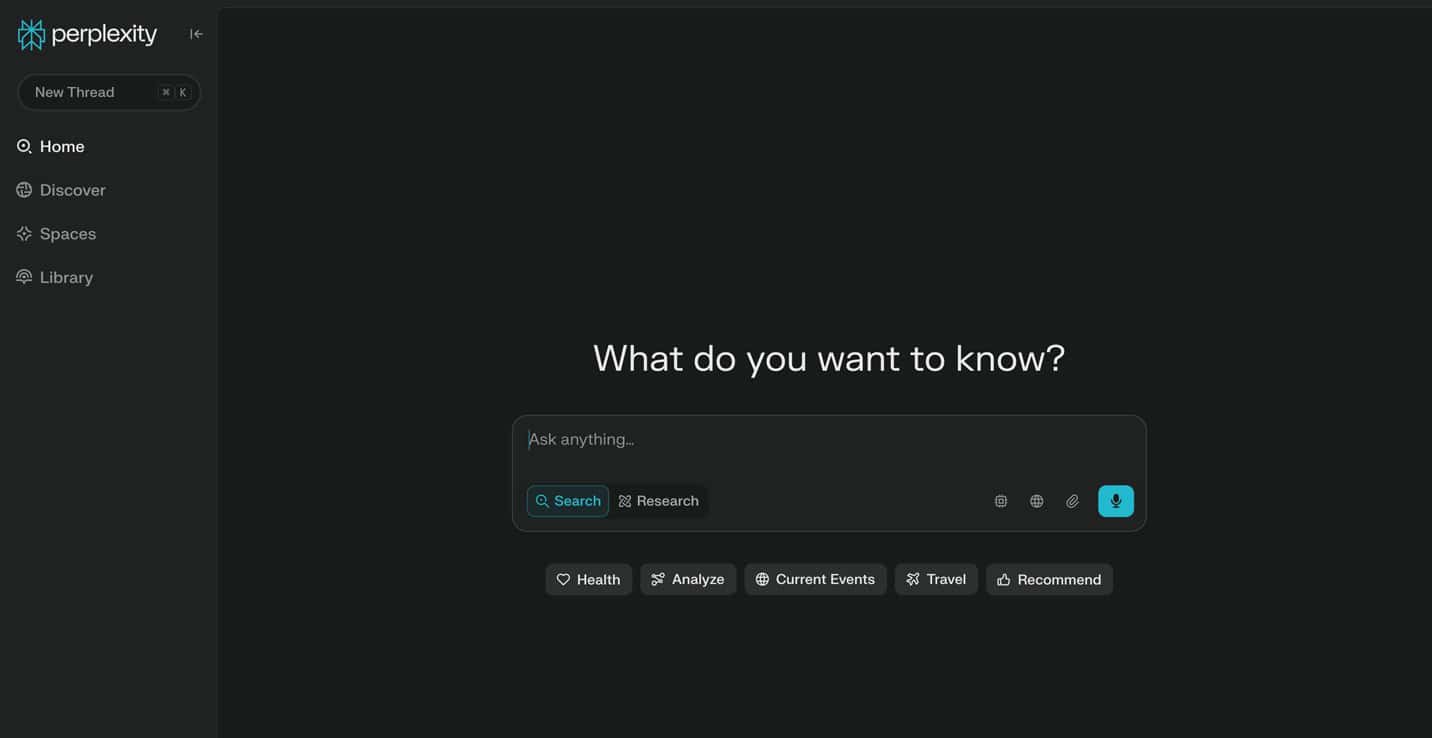Open the Library section
Image resolution: width=1432 pixels, height=738 pixels.
[x=55, y=277]
